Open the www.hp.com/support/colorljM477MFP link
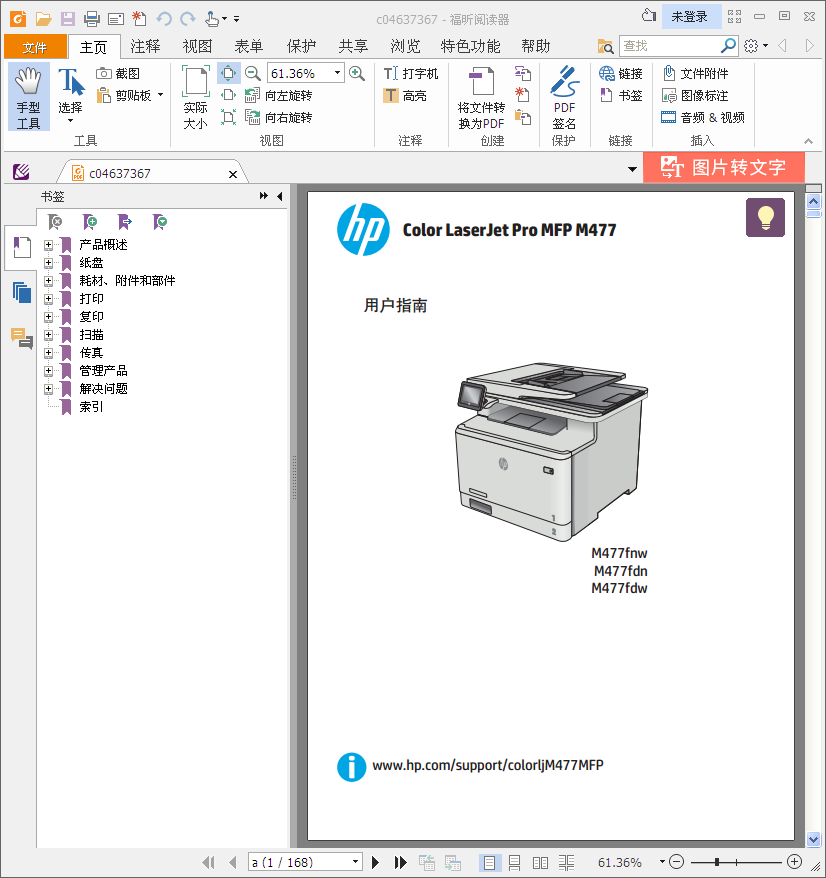This screenshot has width=826, height=878. click(x=488, y=765)
